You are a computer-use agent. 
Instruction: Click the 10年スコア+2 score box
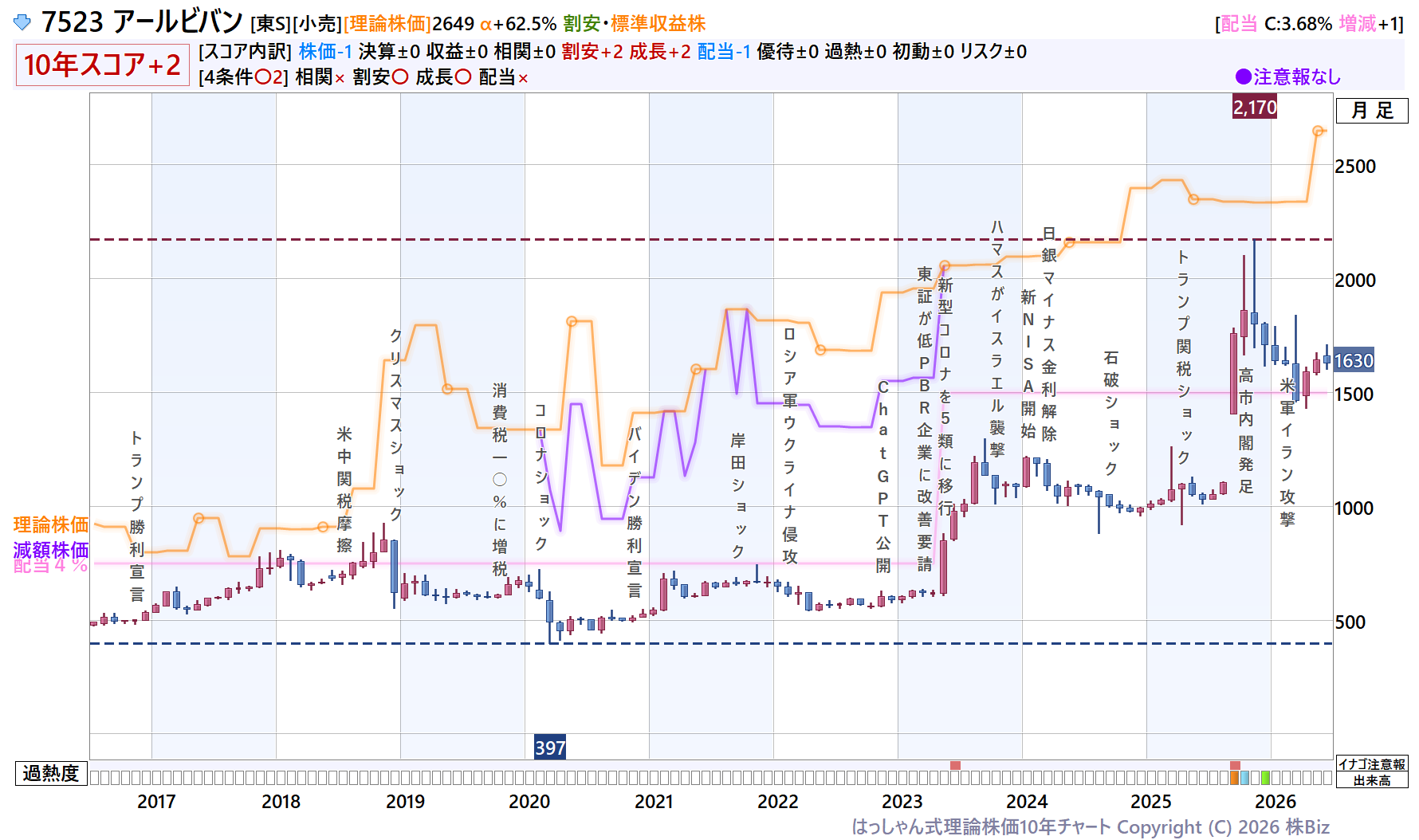[x=102, y=65]
